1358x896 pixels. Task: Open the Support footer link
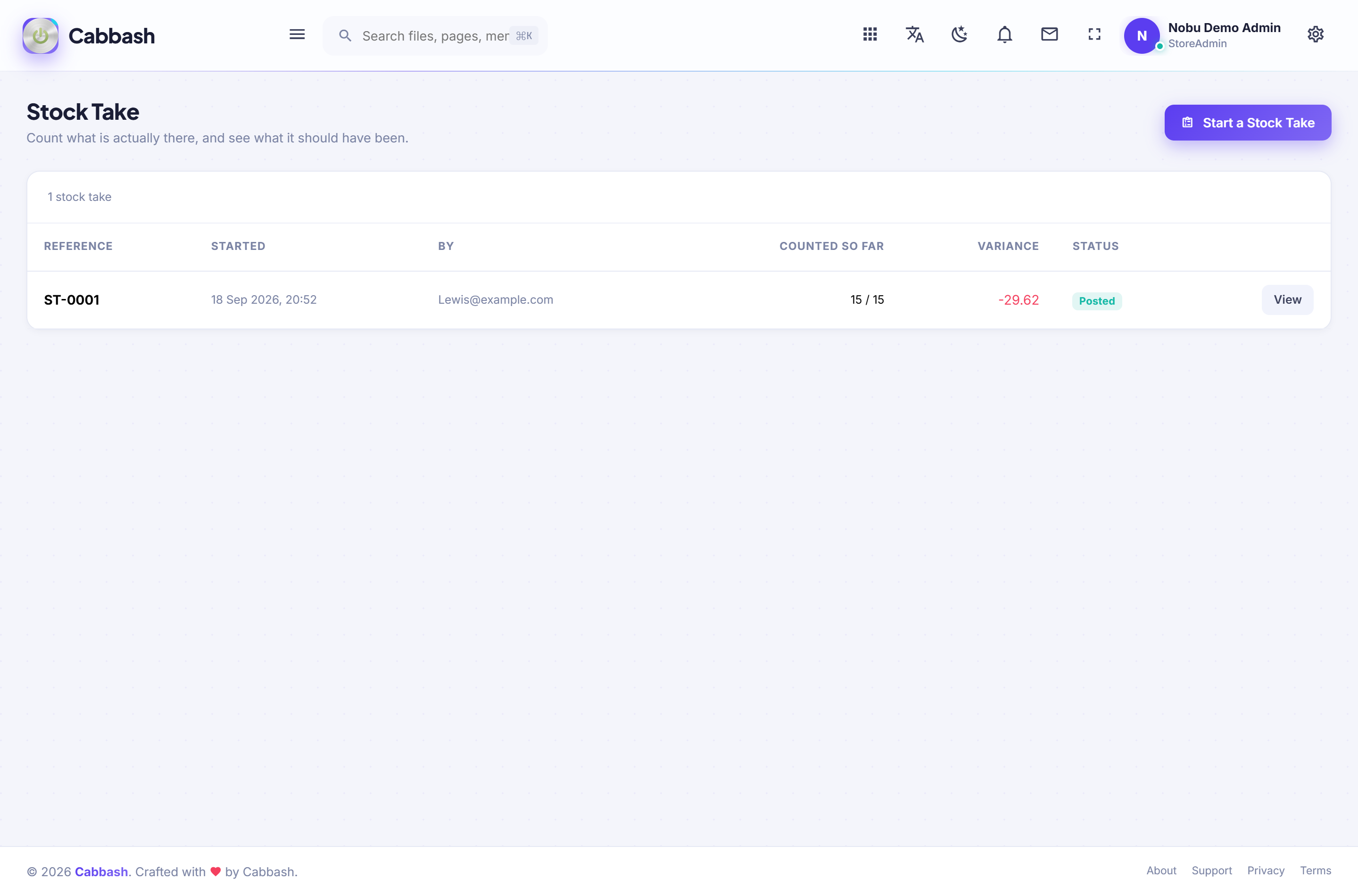pos(1211,871)
